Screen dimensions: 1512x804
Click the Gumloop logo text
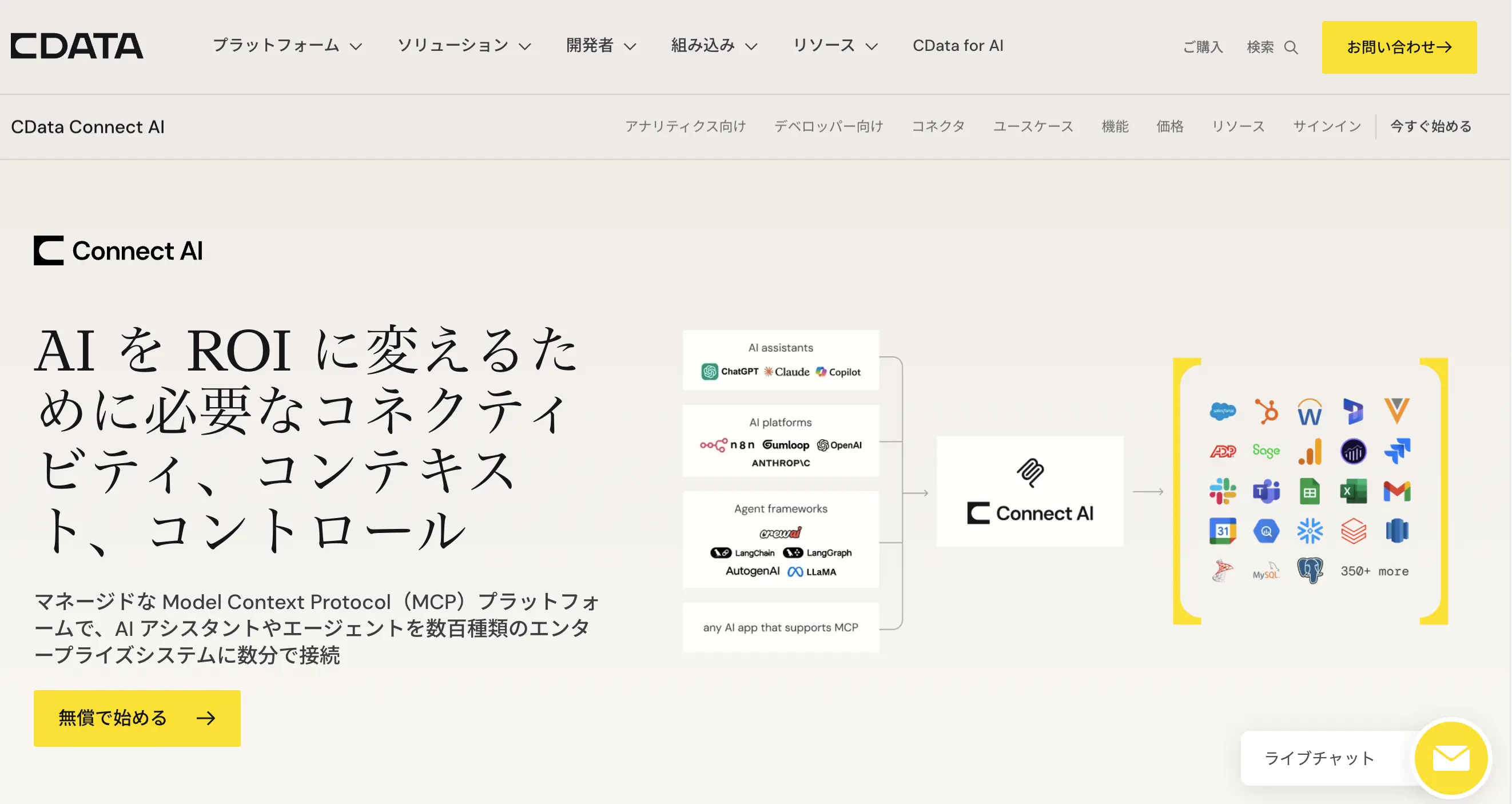[785, 445]
